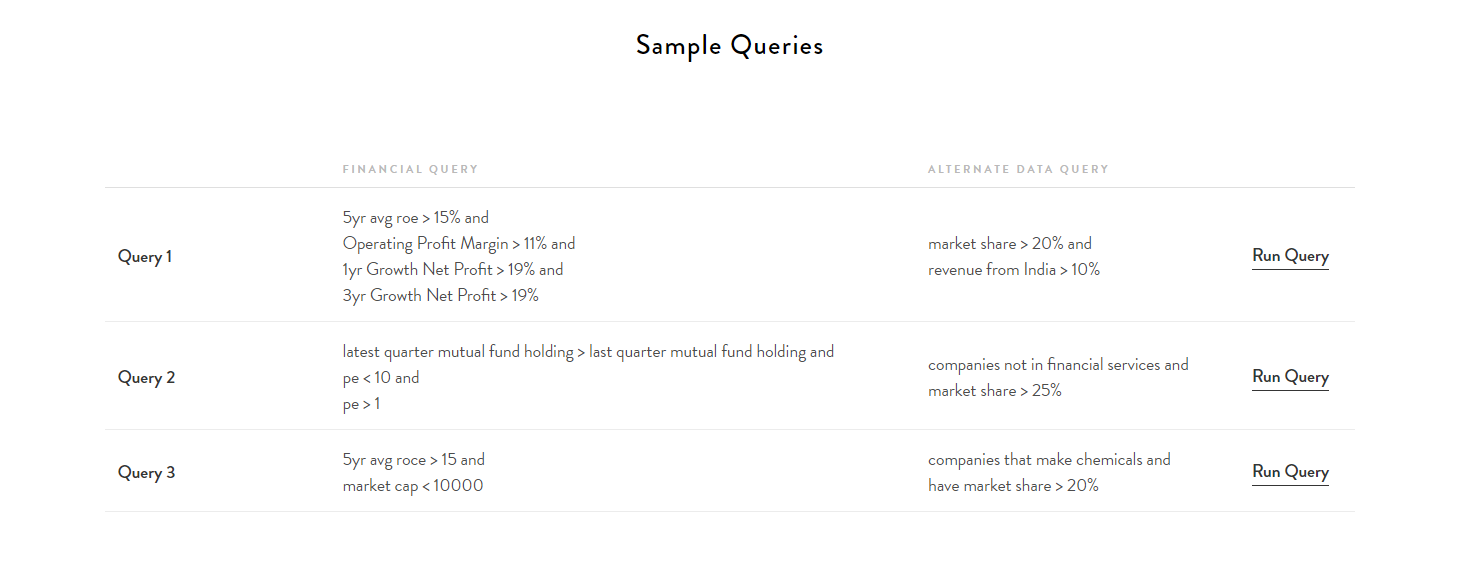The height and width of the screenshot is (565, 1475).
Task: Open the Run Query link for Query 3
Action: [x=1290, y=472]
